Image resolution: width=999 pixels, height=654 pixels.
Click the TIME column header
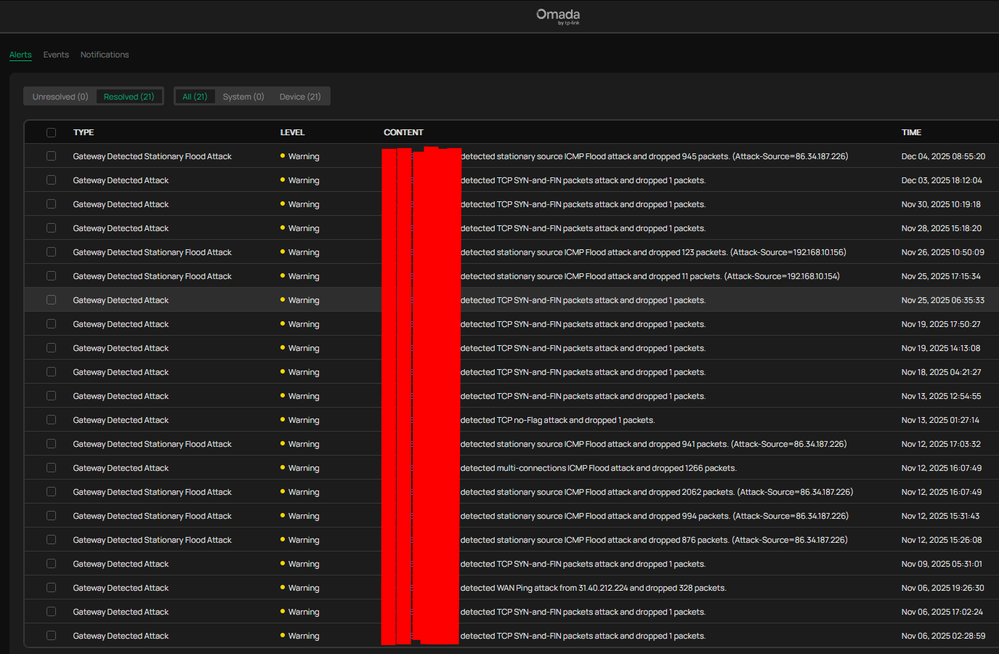point(911,132)
